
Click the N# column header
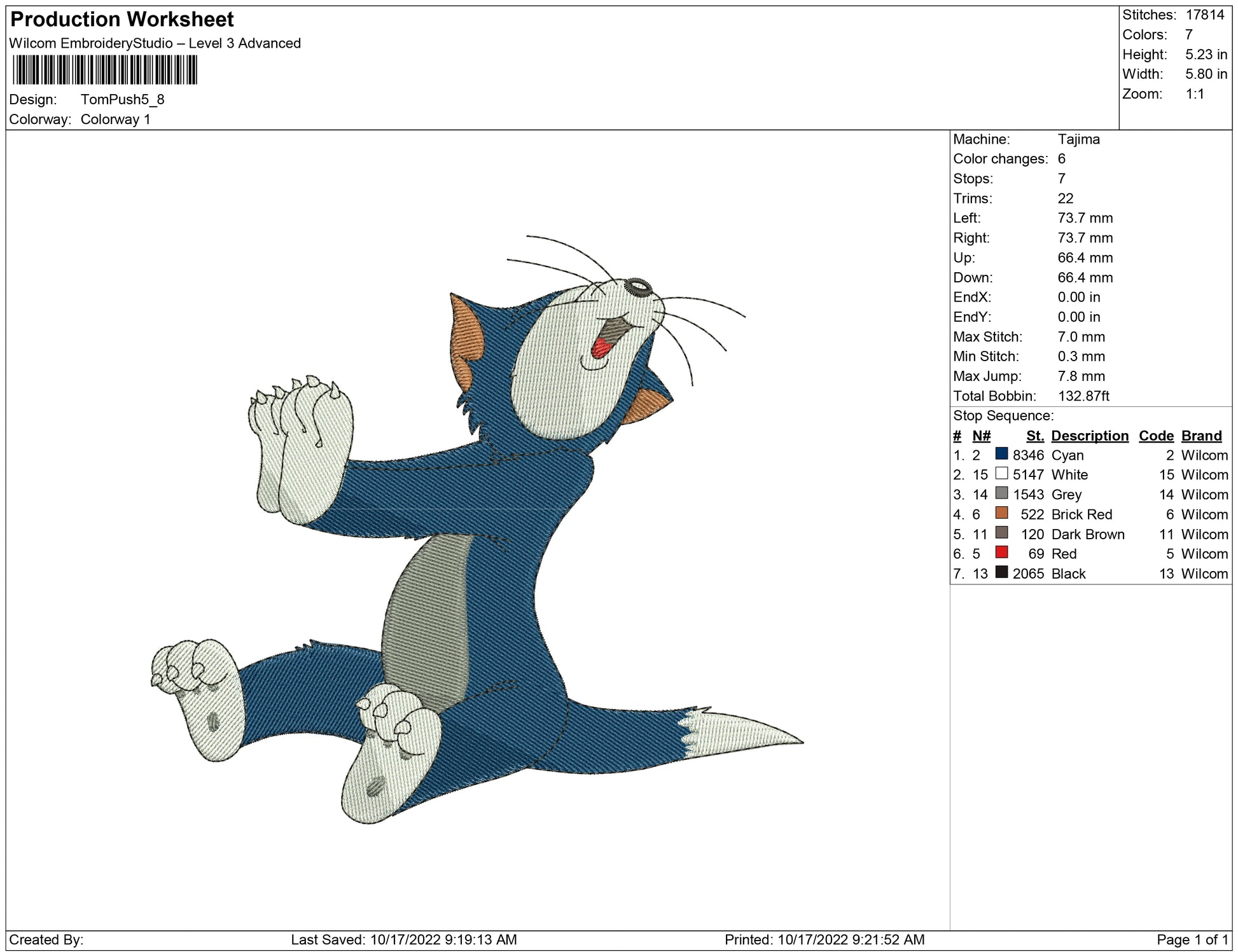tap(981, 436)
